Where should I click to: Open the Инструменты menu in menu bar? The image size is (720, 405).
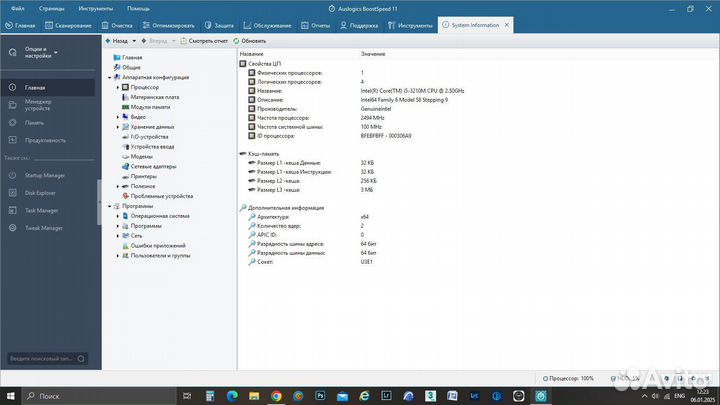point(96,8)
